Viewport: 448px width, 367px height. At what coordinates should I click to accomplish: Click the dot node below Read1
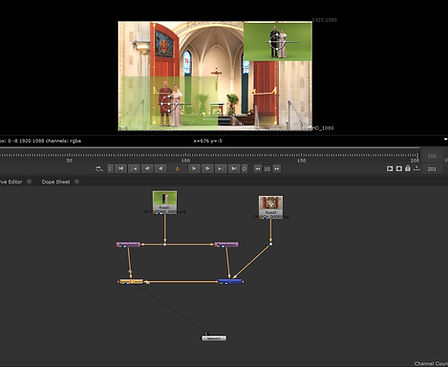coord(165,244)
